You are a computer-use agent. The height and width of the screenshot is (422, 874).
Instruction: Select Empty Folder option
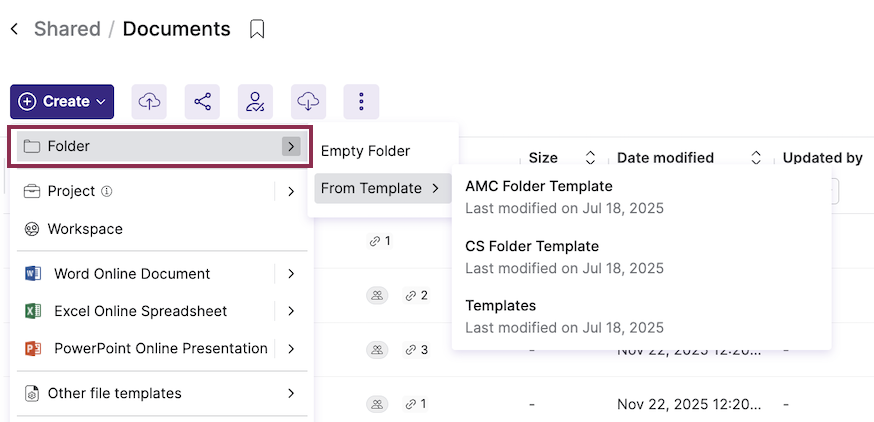[366, 151]
